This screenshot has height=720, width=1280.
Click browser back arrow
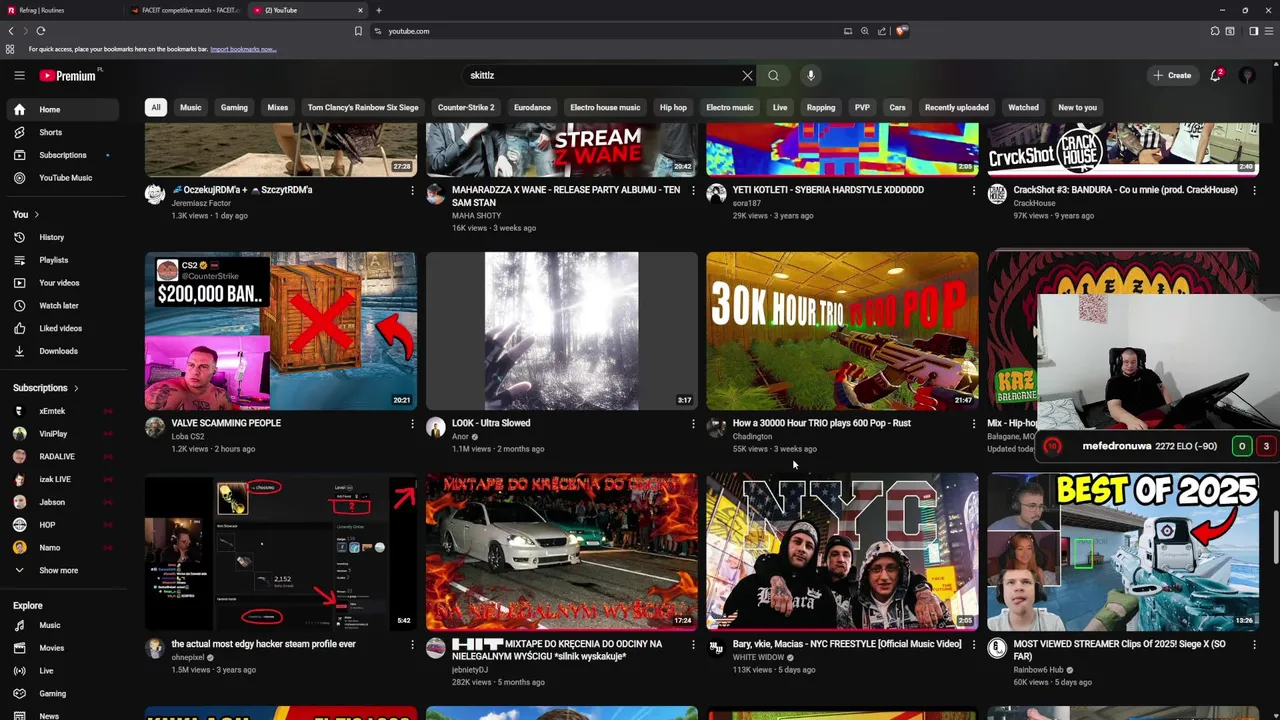click(11, 31)
